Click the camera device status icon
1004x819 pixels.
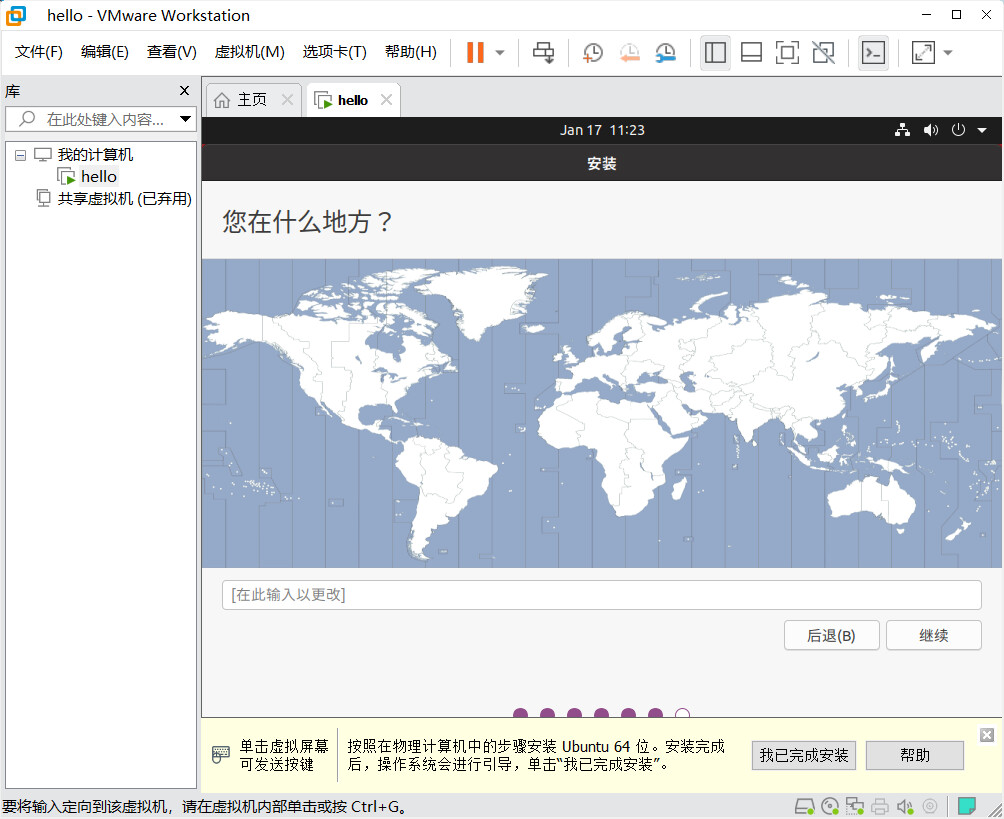pos(930,806)
